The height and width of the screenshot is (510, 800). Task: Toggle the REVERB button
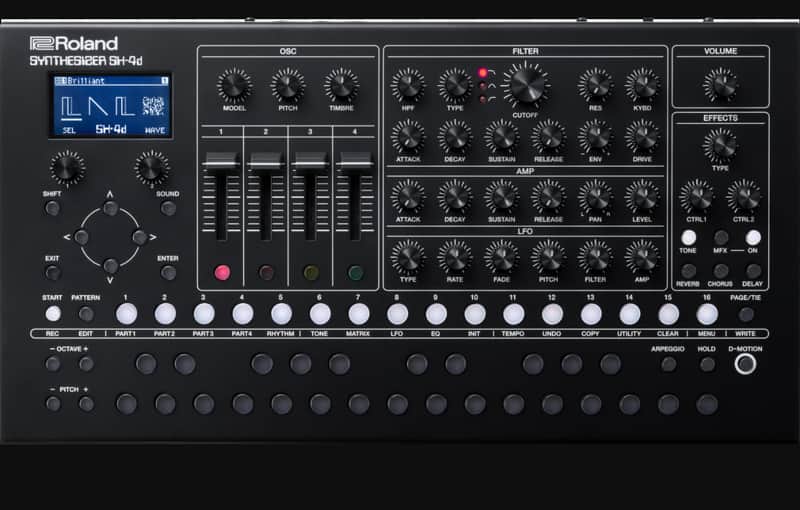688,271
